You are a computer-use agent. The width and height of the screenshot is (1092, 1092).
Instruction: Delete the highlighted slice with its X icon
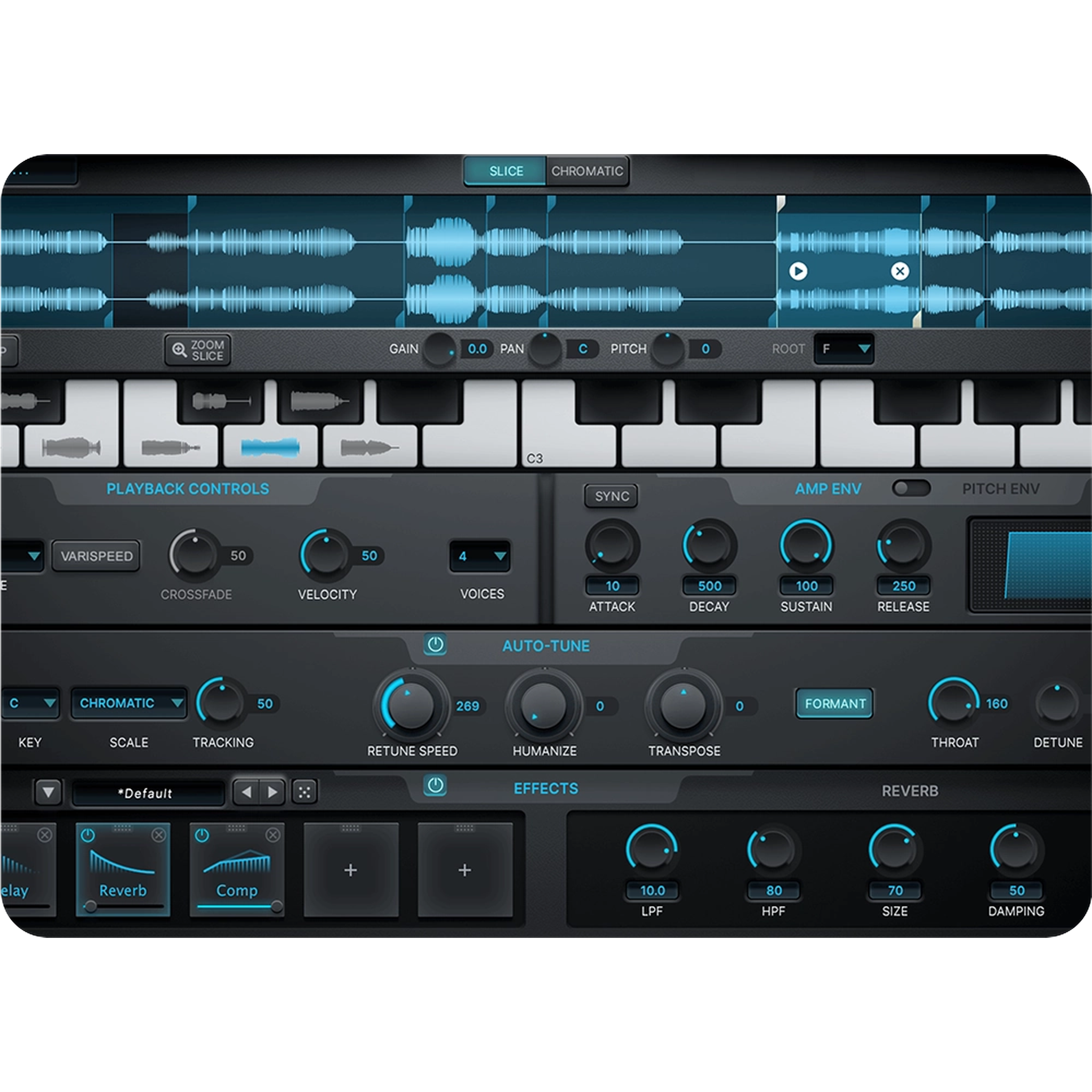coord(900,271)
